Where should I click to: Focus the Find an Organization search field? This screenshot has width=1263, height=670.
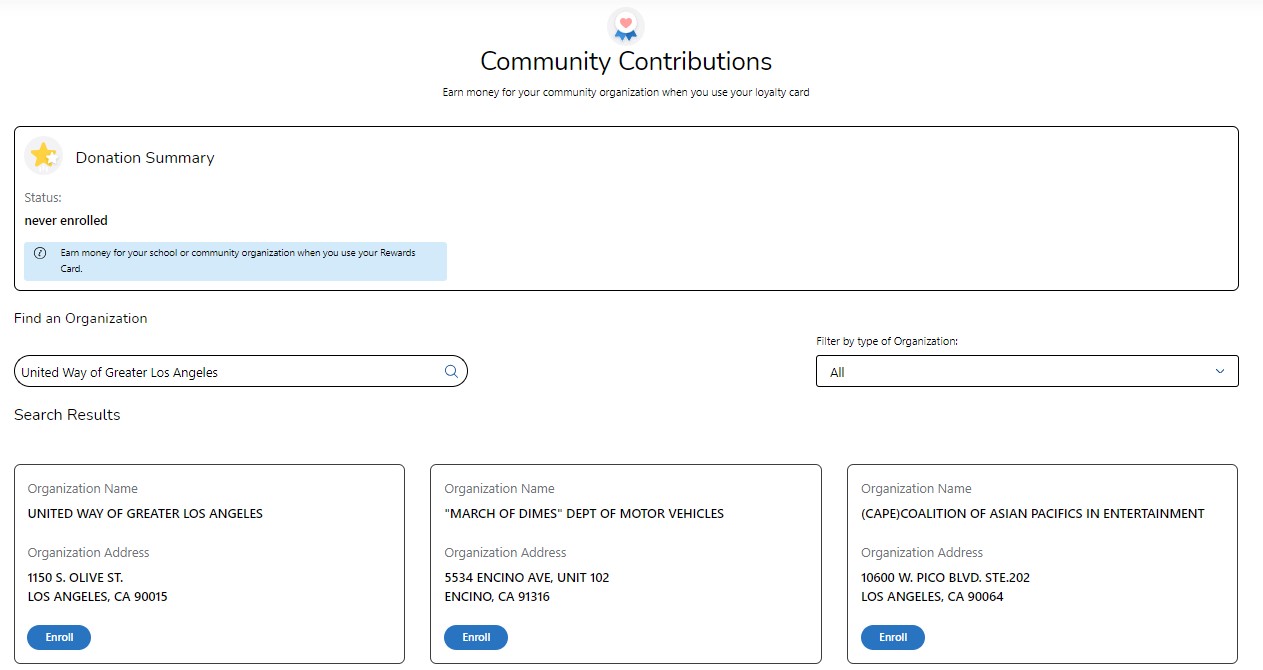(228, 372)
